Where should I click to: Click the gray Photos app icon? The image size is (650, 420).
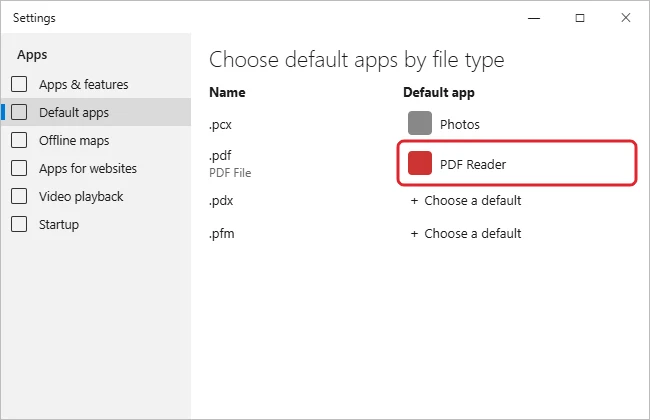click(420, 123)
